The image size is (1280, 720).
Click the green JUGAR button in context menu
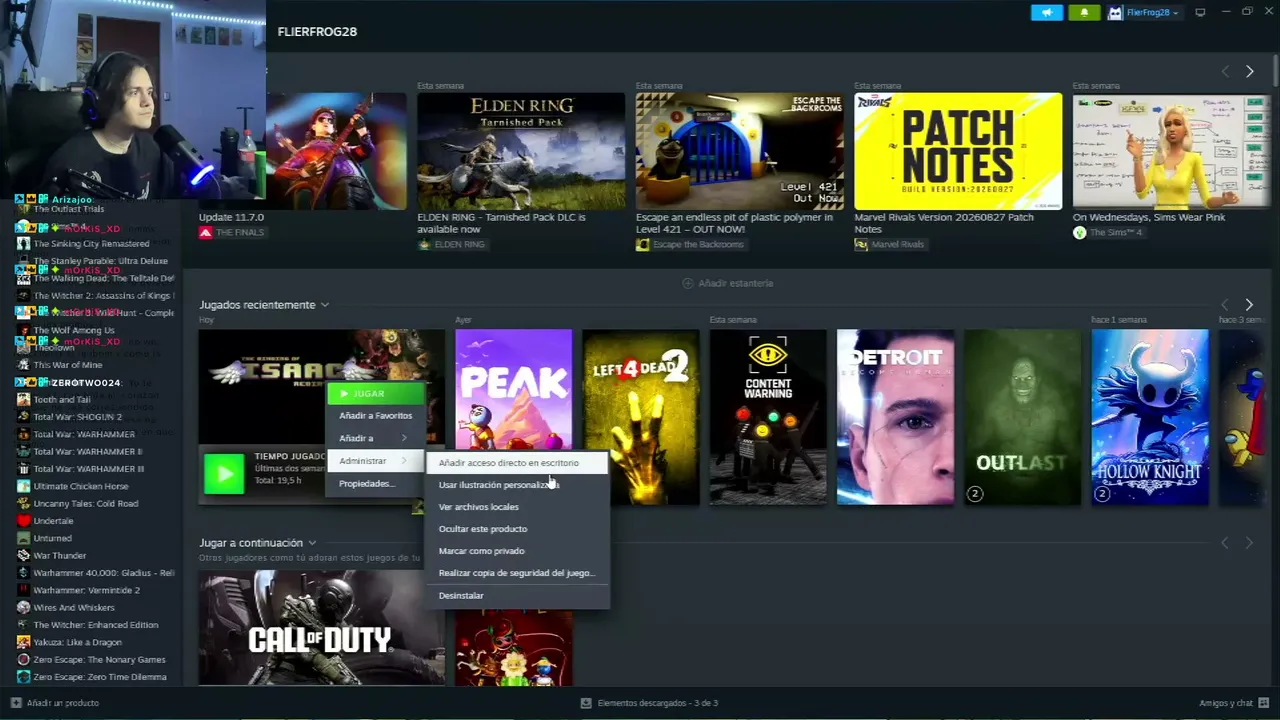click(x=376, y=394)
